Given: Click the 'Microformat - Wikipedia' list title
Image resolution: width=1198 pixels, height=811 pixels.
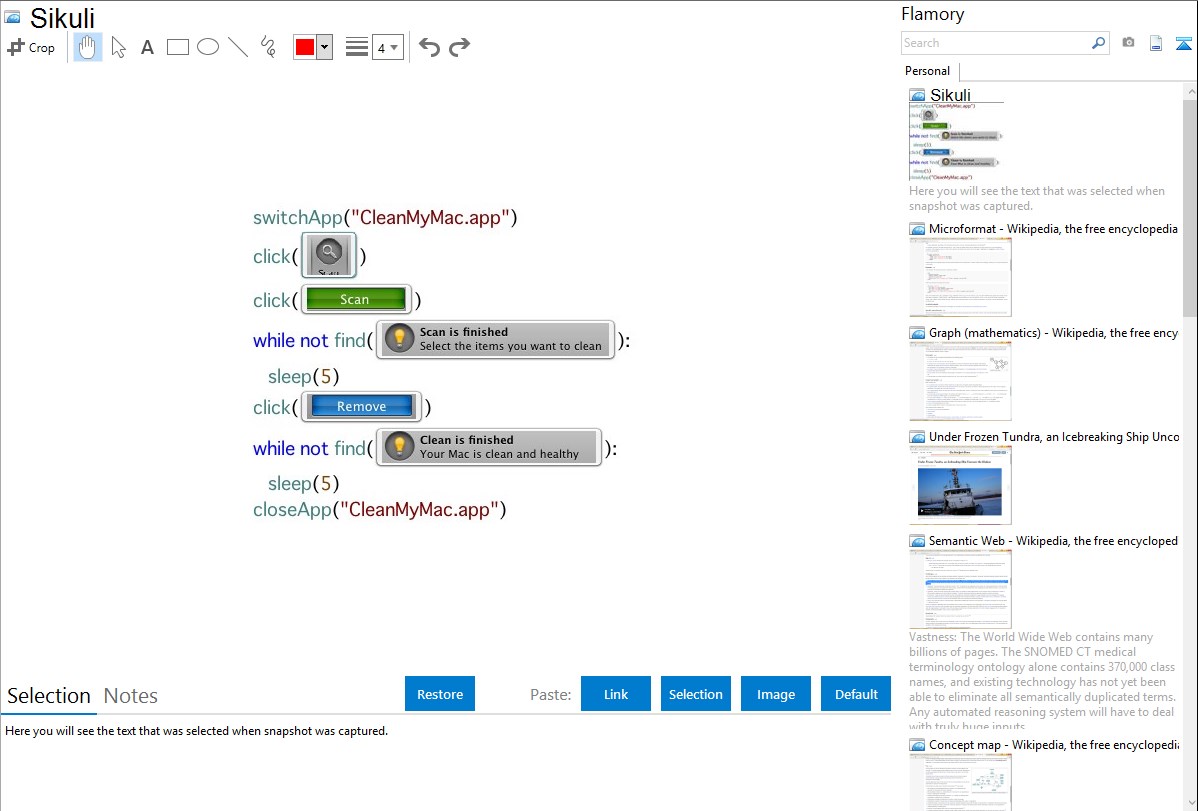Looking at the screenshot, I should pos(1053,229).
